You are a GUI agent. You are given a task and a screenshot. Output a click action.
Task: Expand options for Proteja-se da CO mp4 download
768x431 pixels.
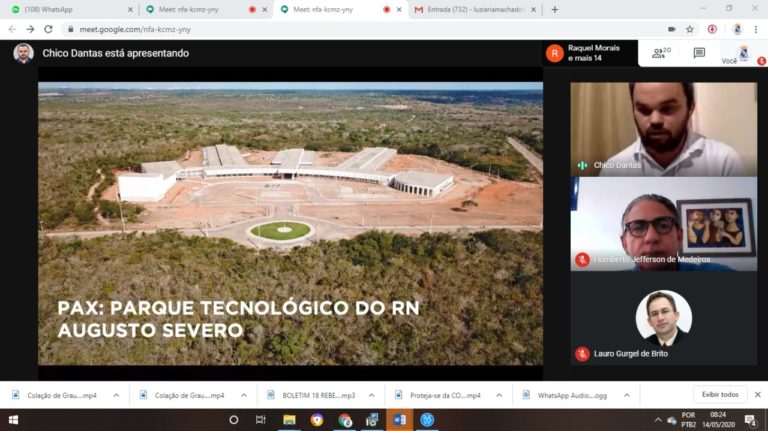(x=499, y=395)
